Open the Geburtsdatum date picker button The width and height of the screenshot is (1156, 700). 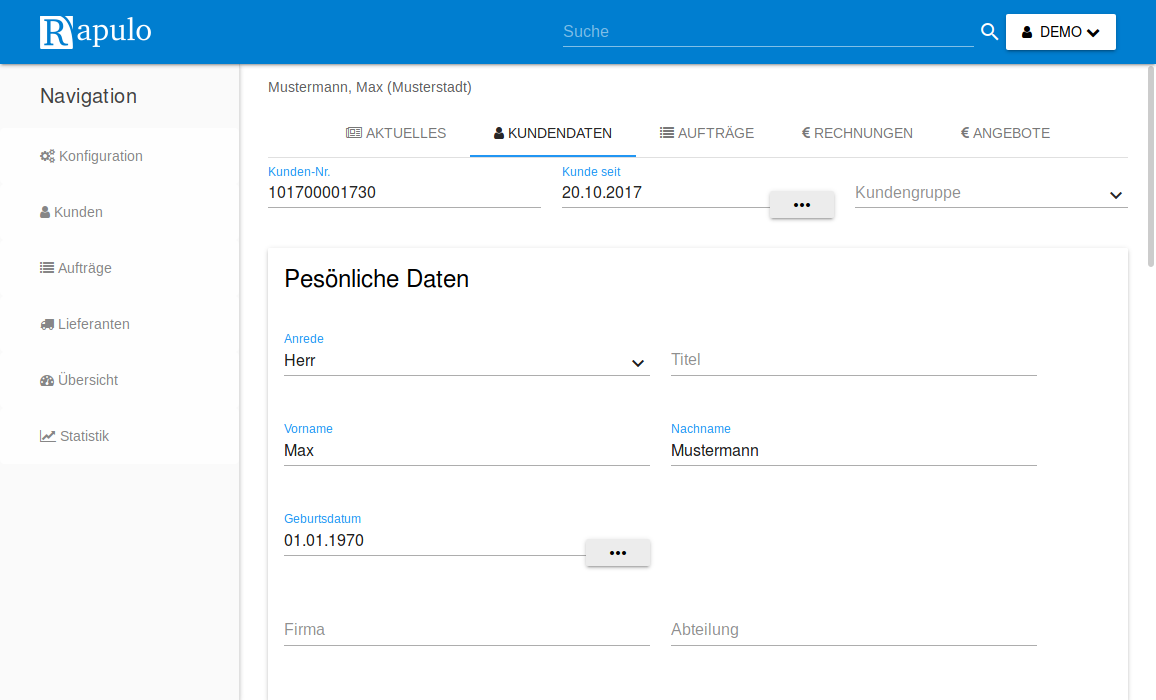coord(617,552)
